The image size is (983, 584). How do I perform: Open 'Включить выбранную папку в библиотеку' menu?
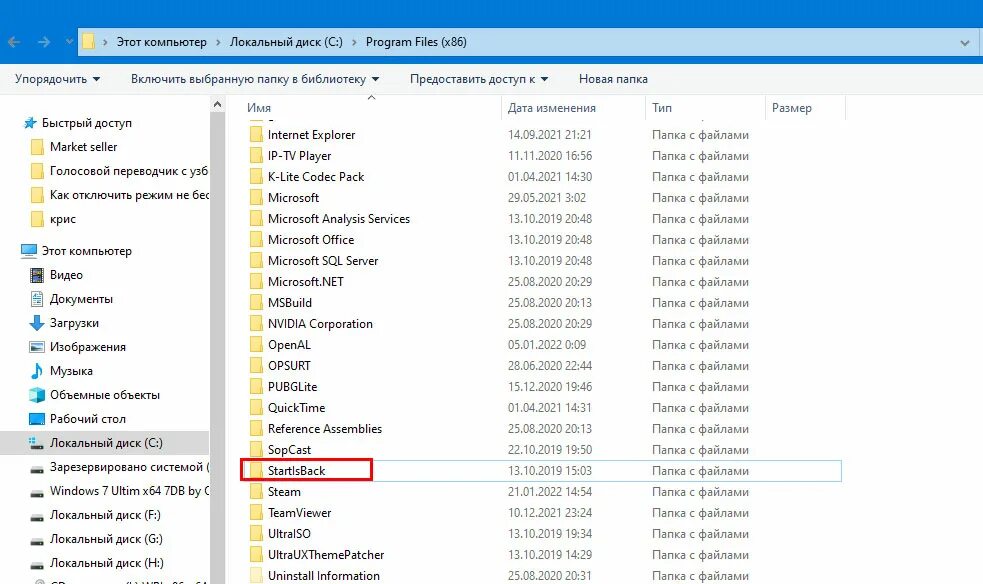[255, 79]
